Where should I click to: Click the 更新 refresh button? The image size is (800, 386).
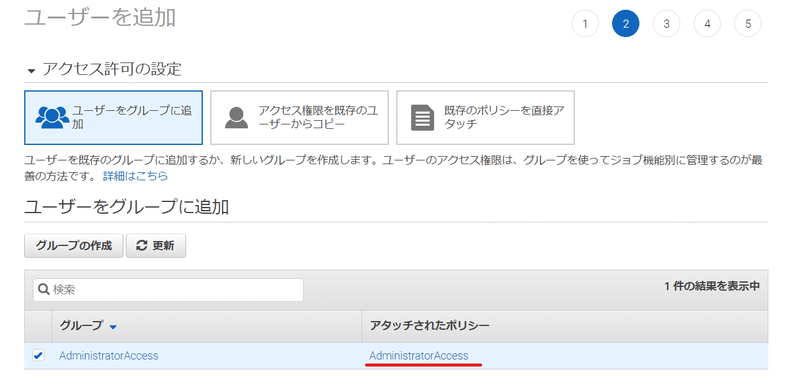[156, 246]
